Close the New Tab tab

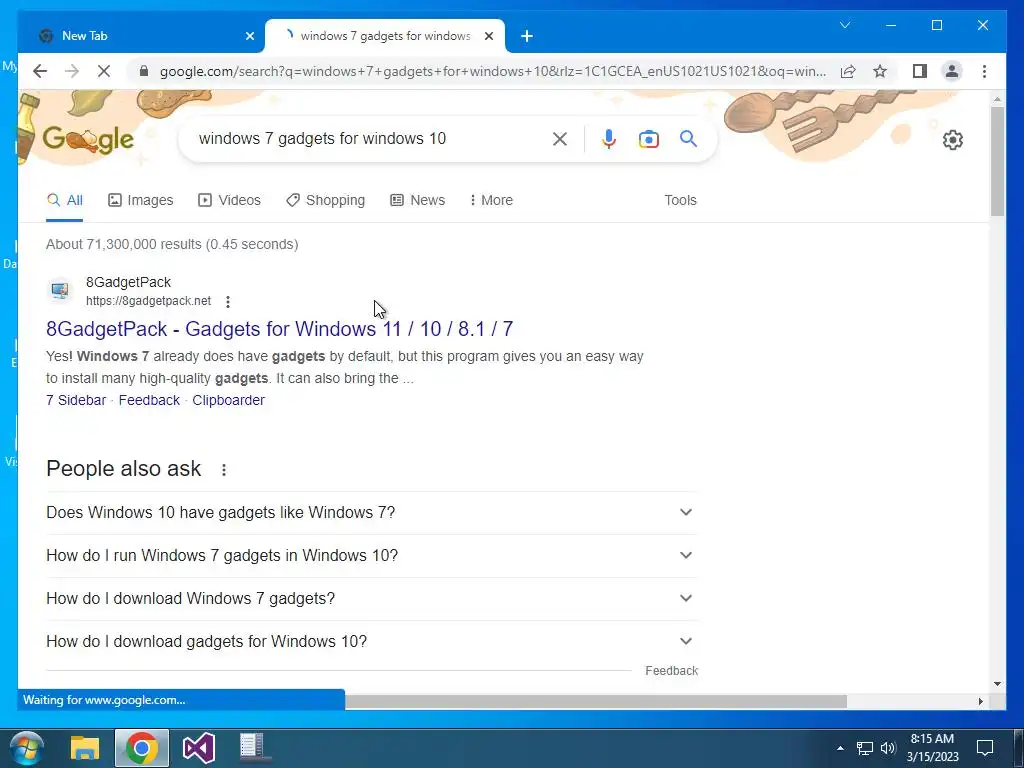click(x=249, y=36)
